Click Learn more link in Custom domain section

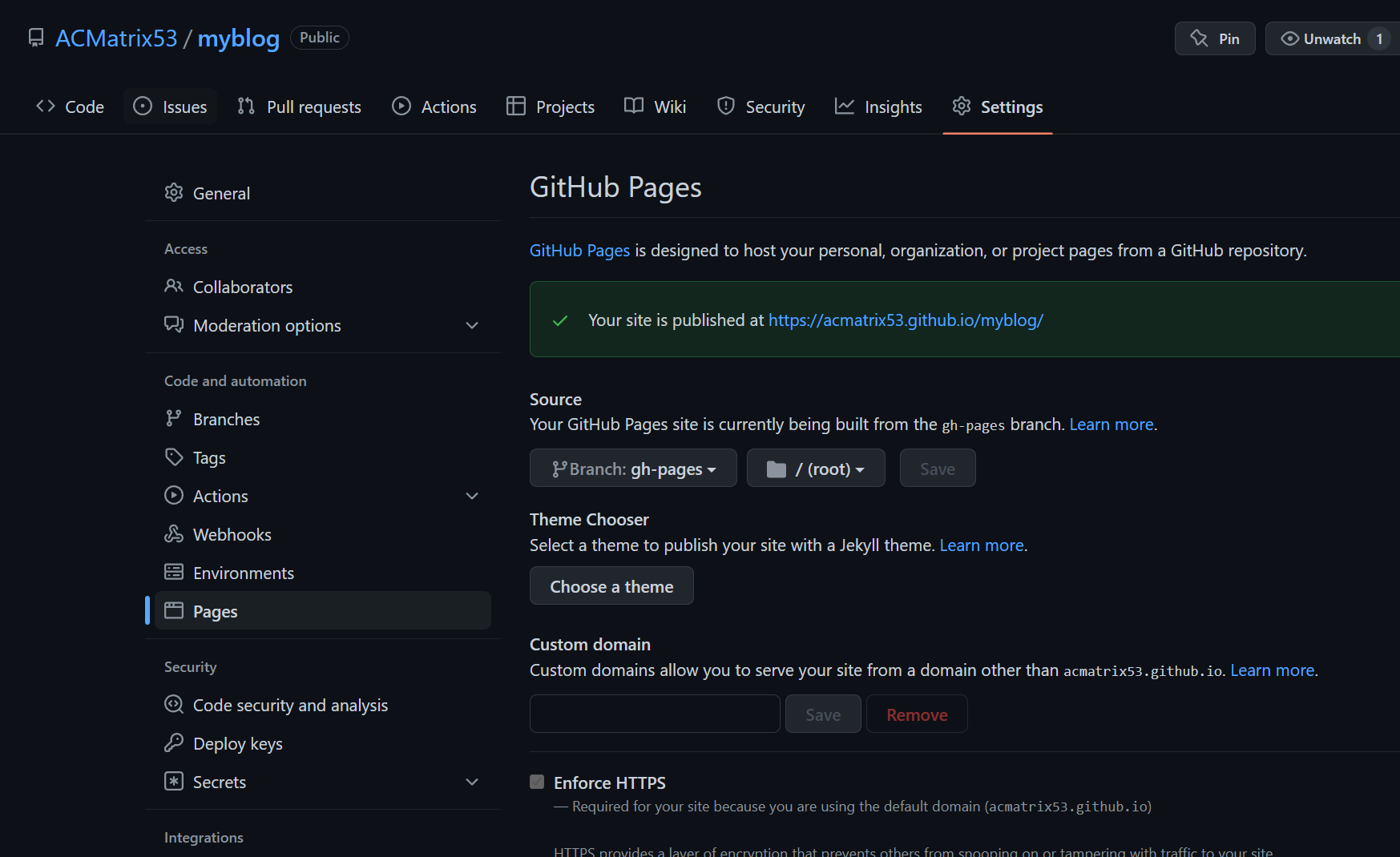tap(1273, 670)
